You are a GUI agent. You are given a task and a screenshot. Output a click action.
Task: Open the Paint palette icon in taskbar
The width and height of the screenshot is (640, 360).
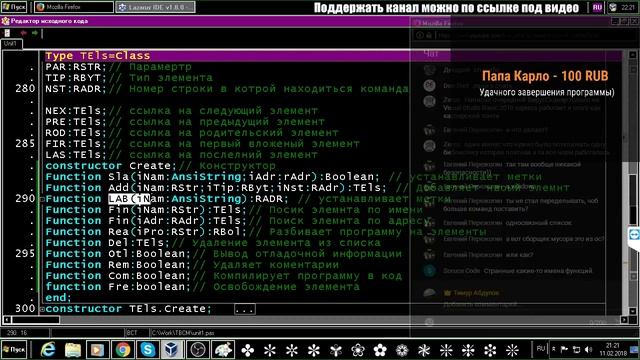(223, 350)
